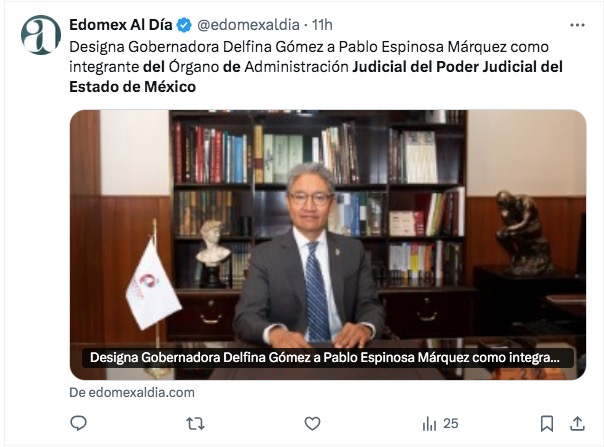Screen dimensions: 604x447
Task: Click the tweet text about Pablo Espinosa Márquez
Action: [x=316, y=67]
